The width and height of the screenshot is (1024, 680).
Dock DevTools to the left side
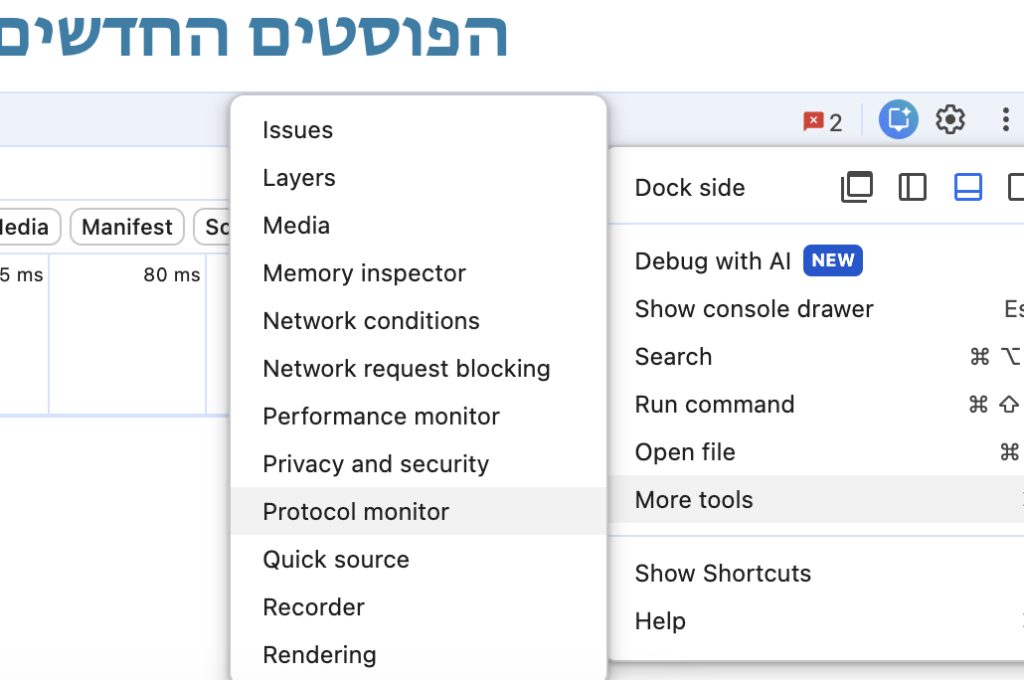click(x=912, y=187)
